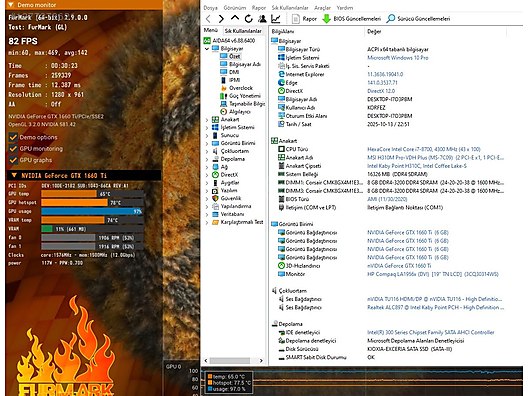
Task: Click the refresh icon in AIDA64 toolbar
Action: 249,19
